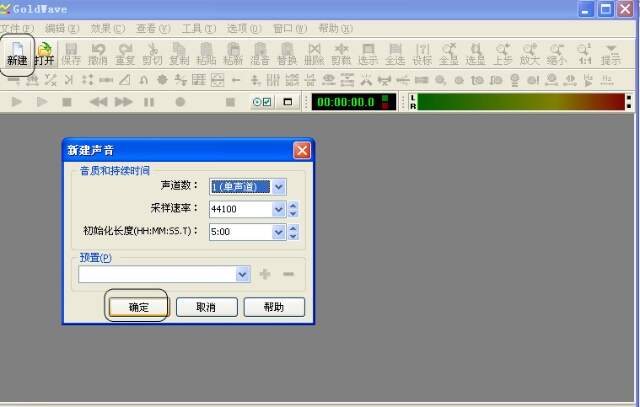Expand the 声道数 channels dropdown
Viewport: 640px width, 407px height.
(x=278, y=187)
